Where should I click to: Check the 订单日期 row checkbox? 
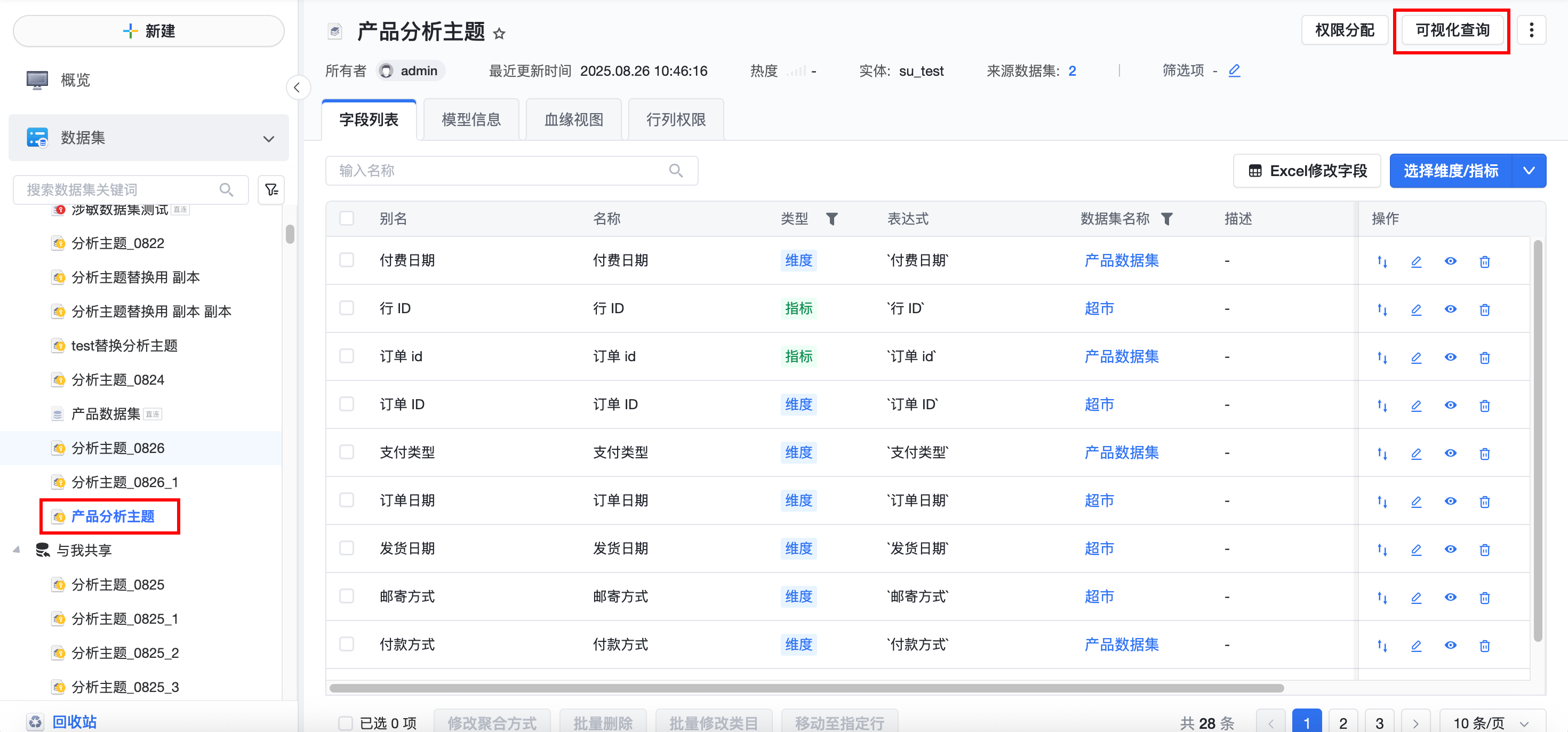point(347,500)
